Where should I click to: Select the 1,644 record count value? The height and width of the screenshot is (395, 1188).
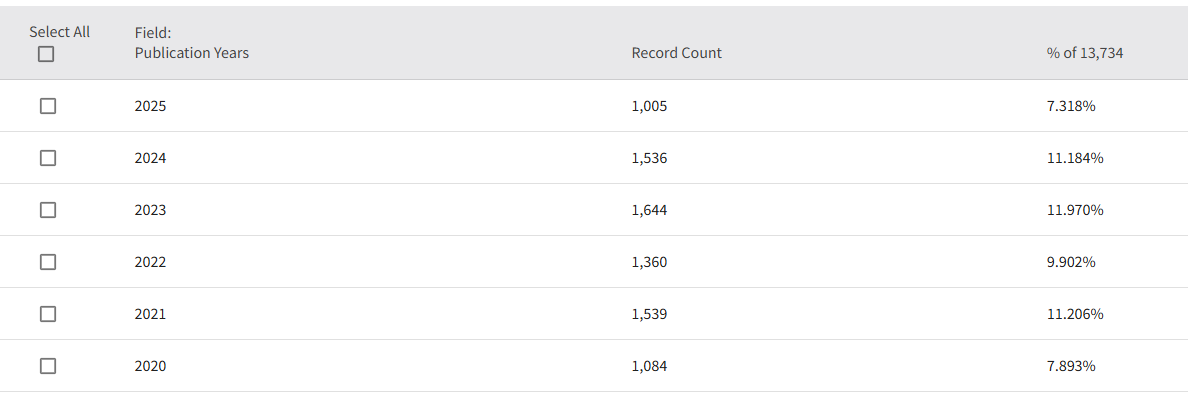(649, 210)
